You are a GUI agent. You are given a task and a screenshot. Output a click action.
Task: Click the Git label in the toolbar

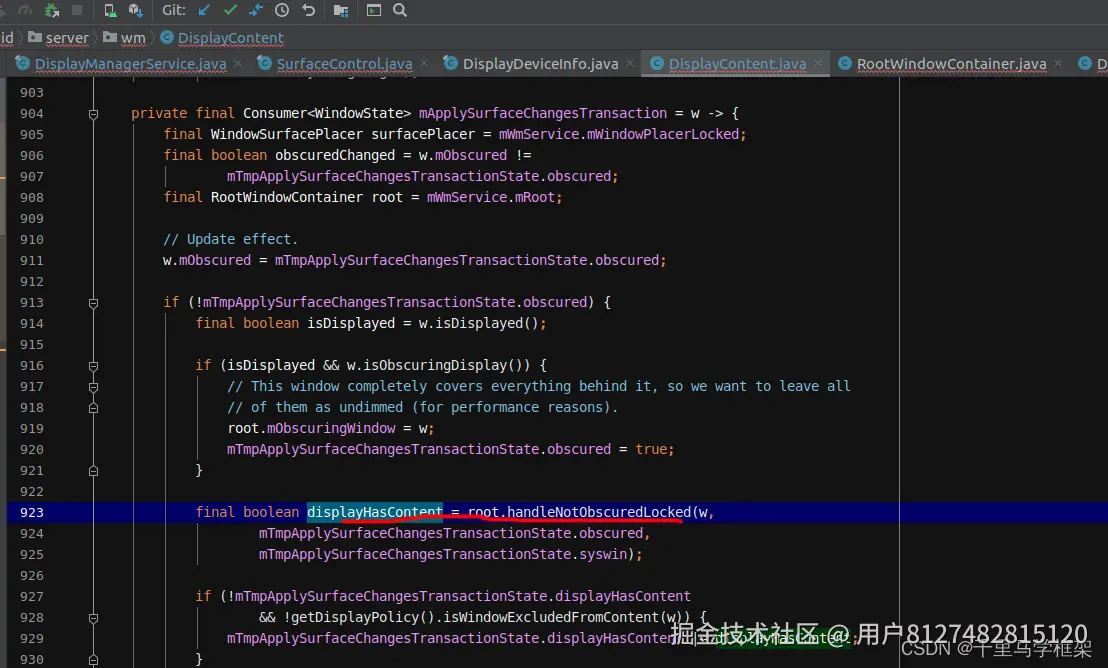pos(174,10)
